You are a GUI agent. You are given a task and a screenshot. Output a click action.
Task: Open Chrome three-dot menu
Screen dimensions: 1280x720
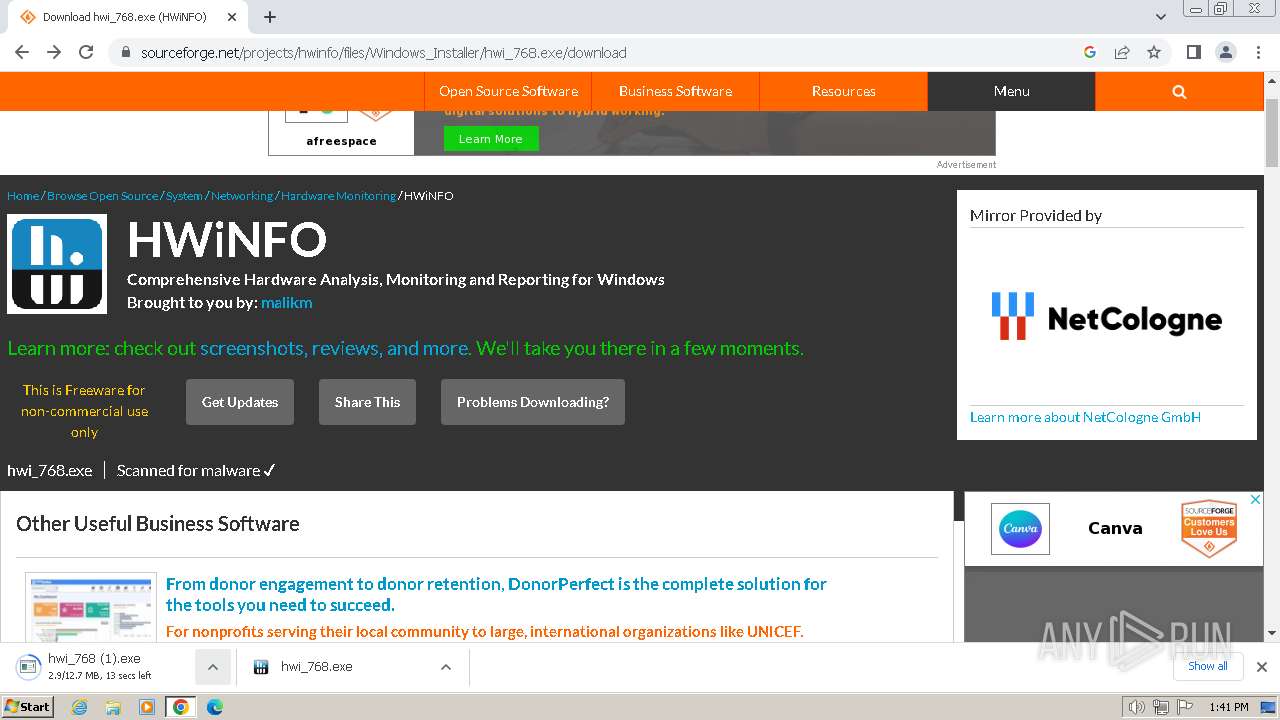tap(1258, 52)
